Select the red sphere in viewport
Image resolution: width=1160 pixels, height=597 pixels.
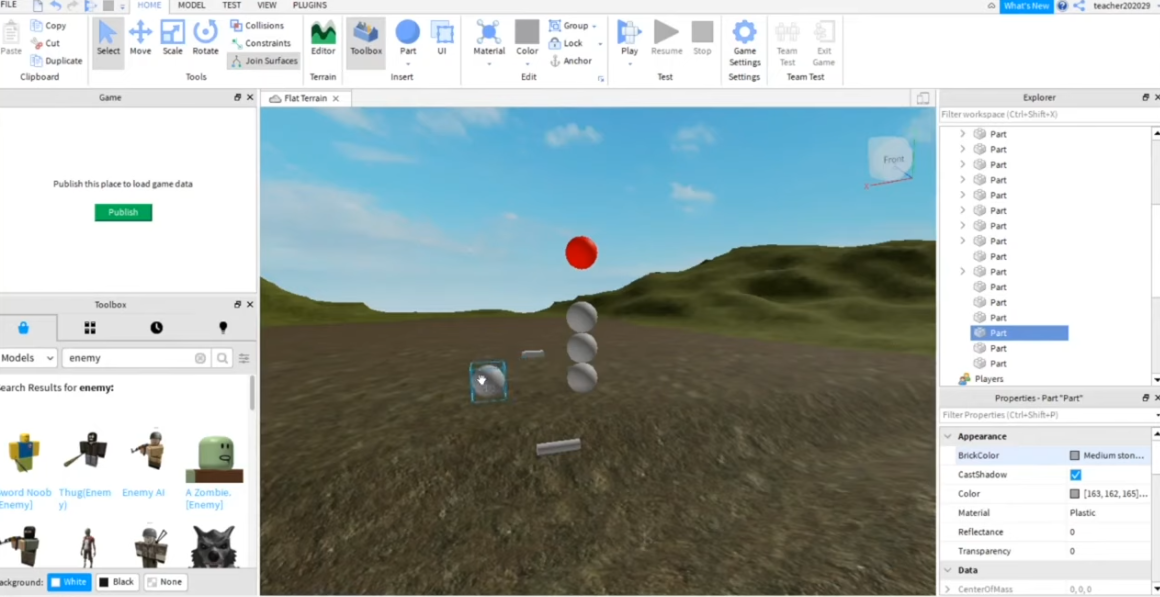point(581,252)
